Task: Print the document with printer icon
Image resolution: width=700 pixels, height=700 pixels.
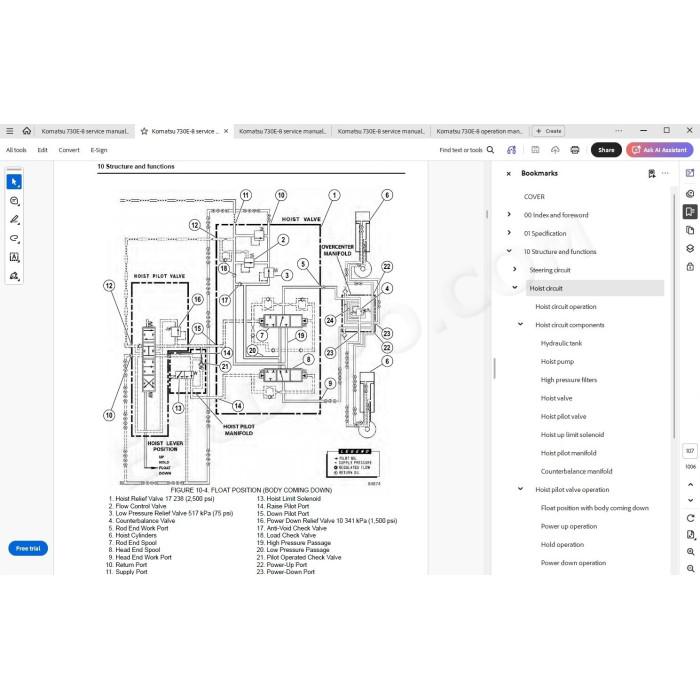Action: pos(575,150)
